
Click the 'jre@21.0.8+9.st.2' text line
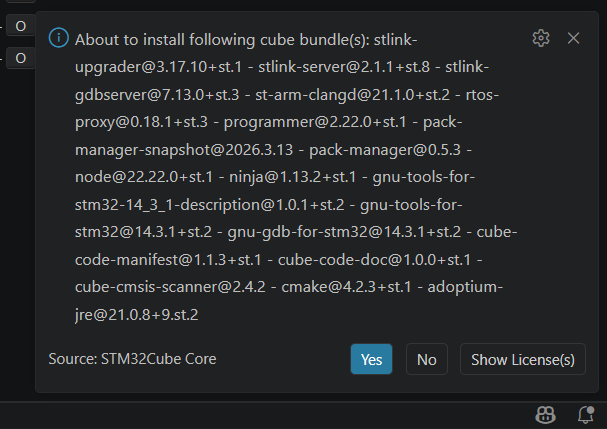coord(137,315)
